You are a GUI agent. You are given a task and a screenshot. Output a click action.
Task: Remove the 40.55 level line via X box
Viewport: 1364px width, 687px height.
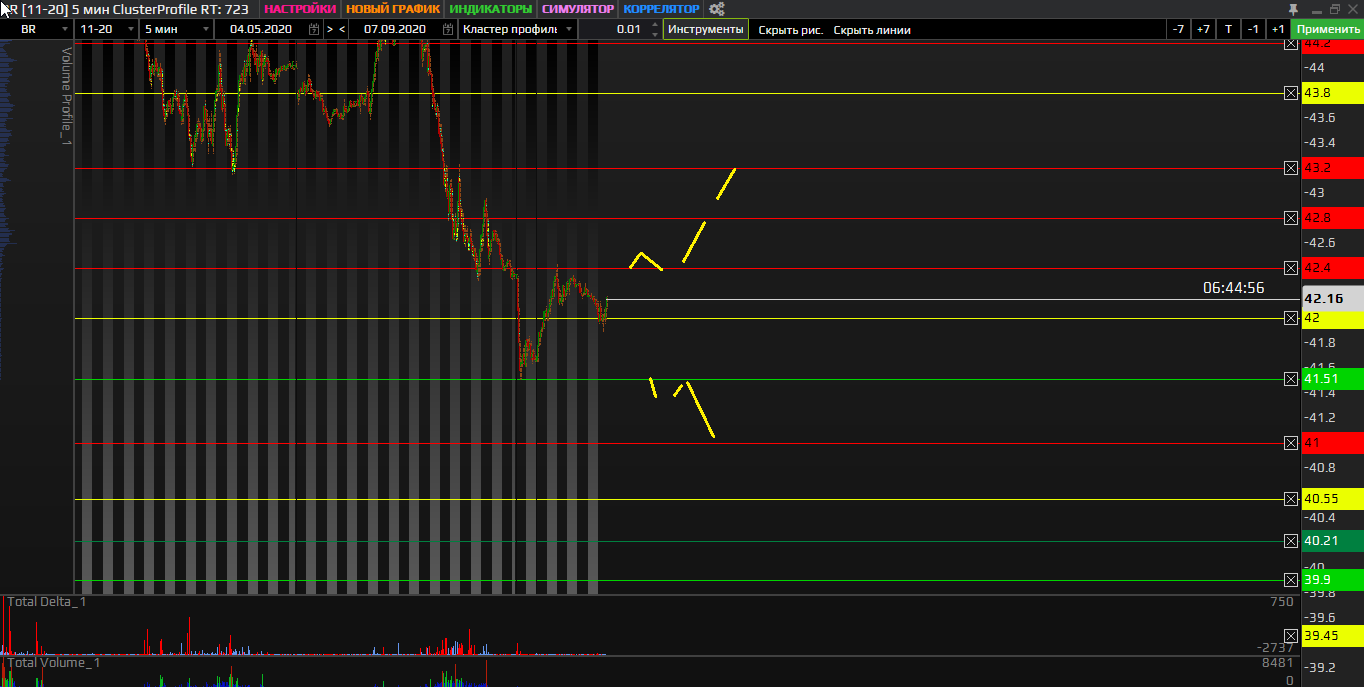coord(1291,499)
